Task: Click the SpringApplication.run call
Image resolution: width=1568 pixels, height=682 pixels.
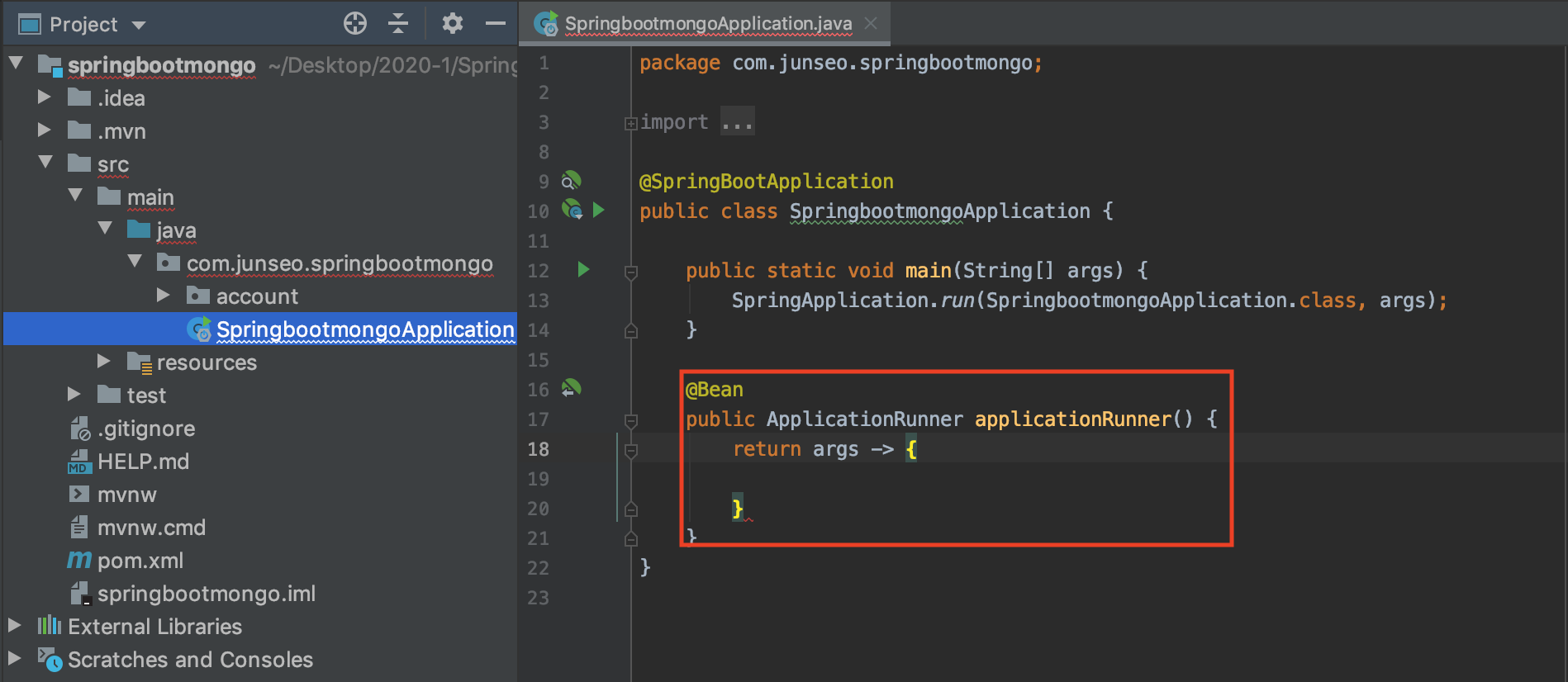Action: (x=853, y=301)
